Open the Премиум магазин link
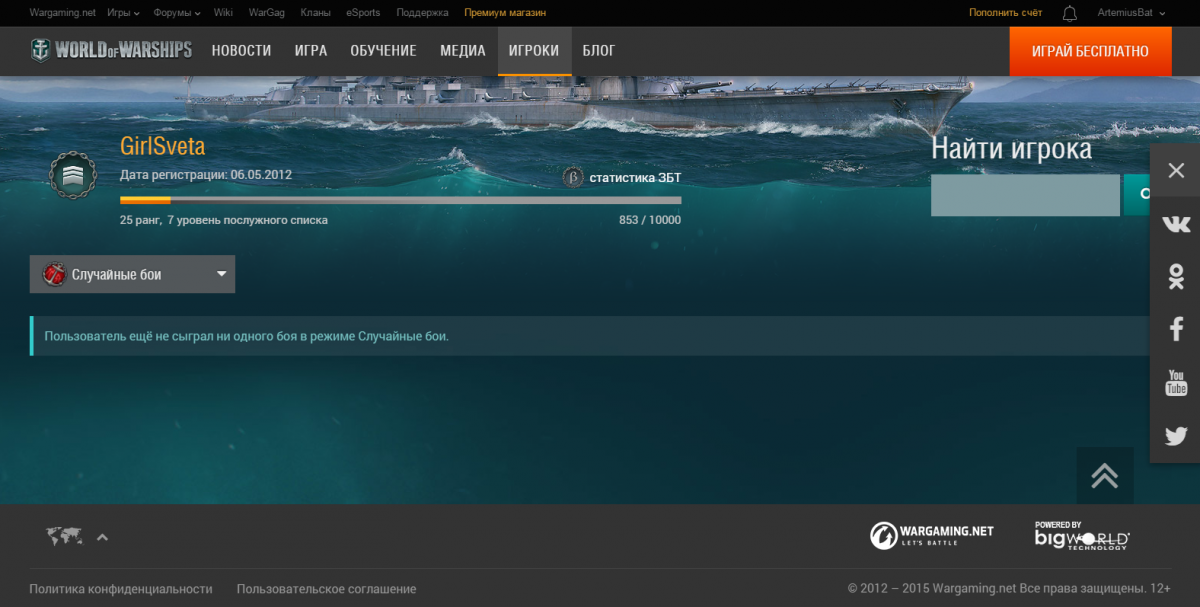This screenshot has height=607, width=1200. 505,13
